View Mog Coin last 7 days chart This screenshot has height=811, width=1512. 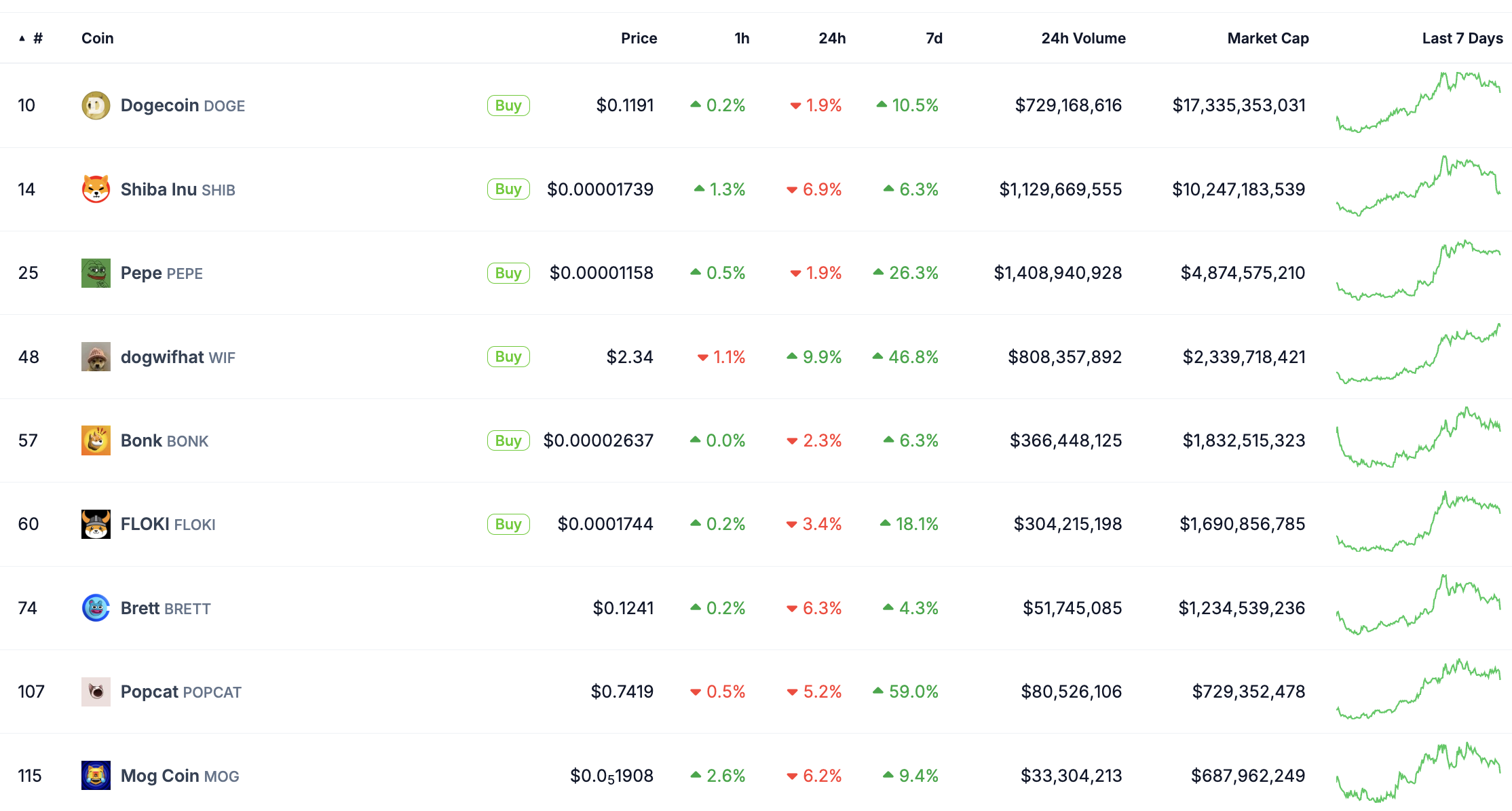[x=1418, y=772]
